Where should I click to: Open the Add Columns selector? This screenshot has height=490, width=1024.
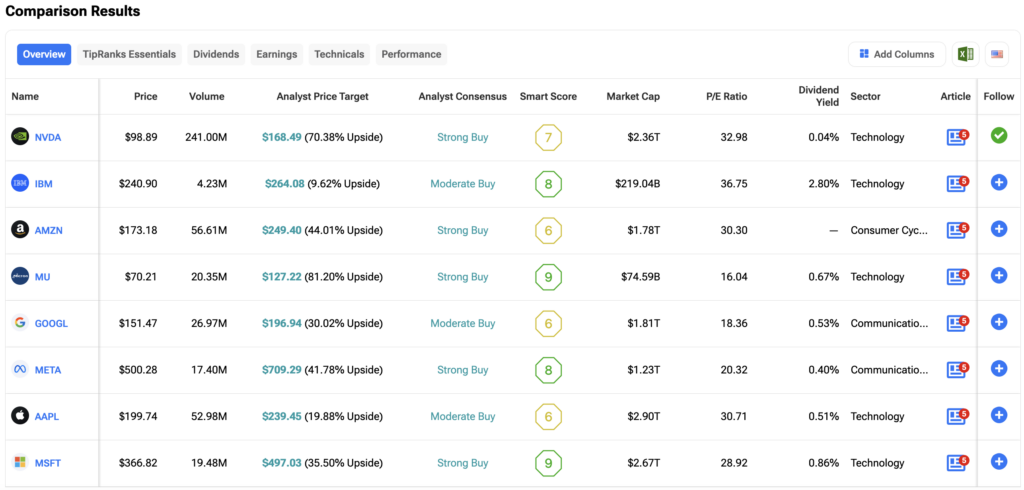coord(896,54)
